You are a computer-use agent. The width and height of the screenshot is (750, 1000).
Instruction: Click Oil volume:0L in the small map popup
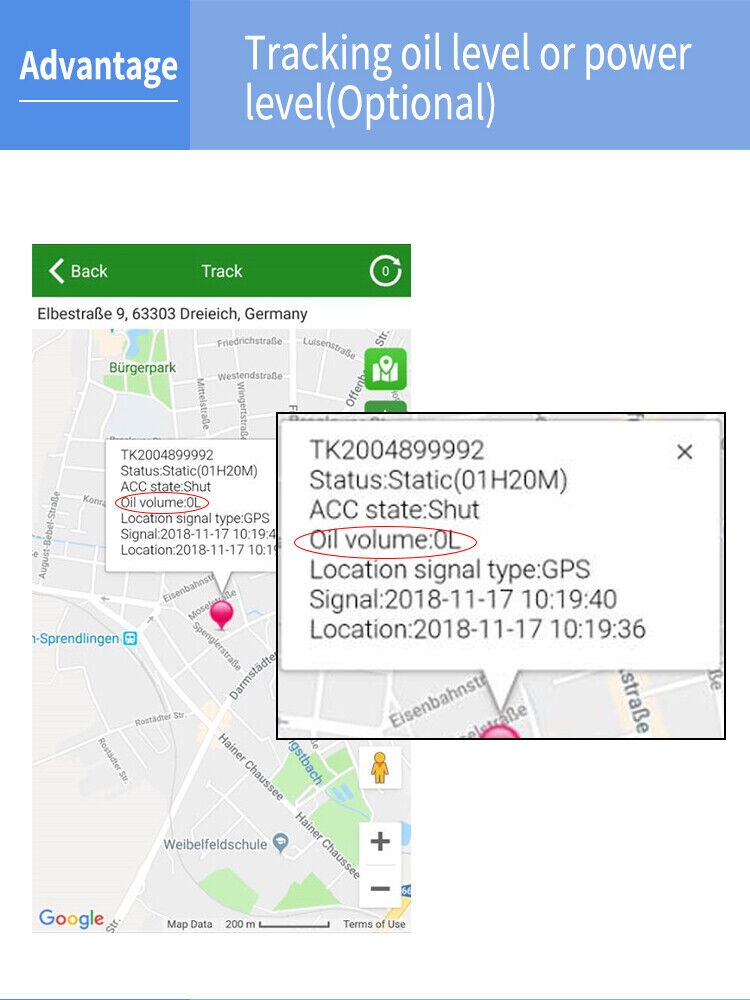coord(161,503)
